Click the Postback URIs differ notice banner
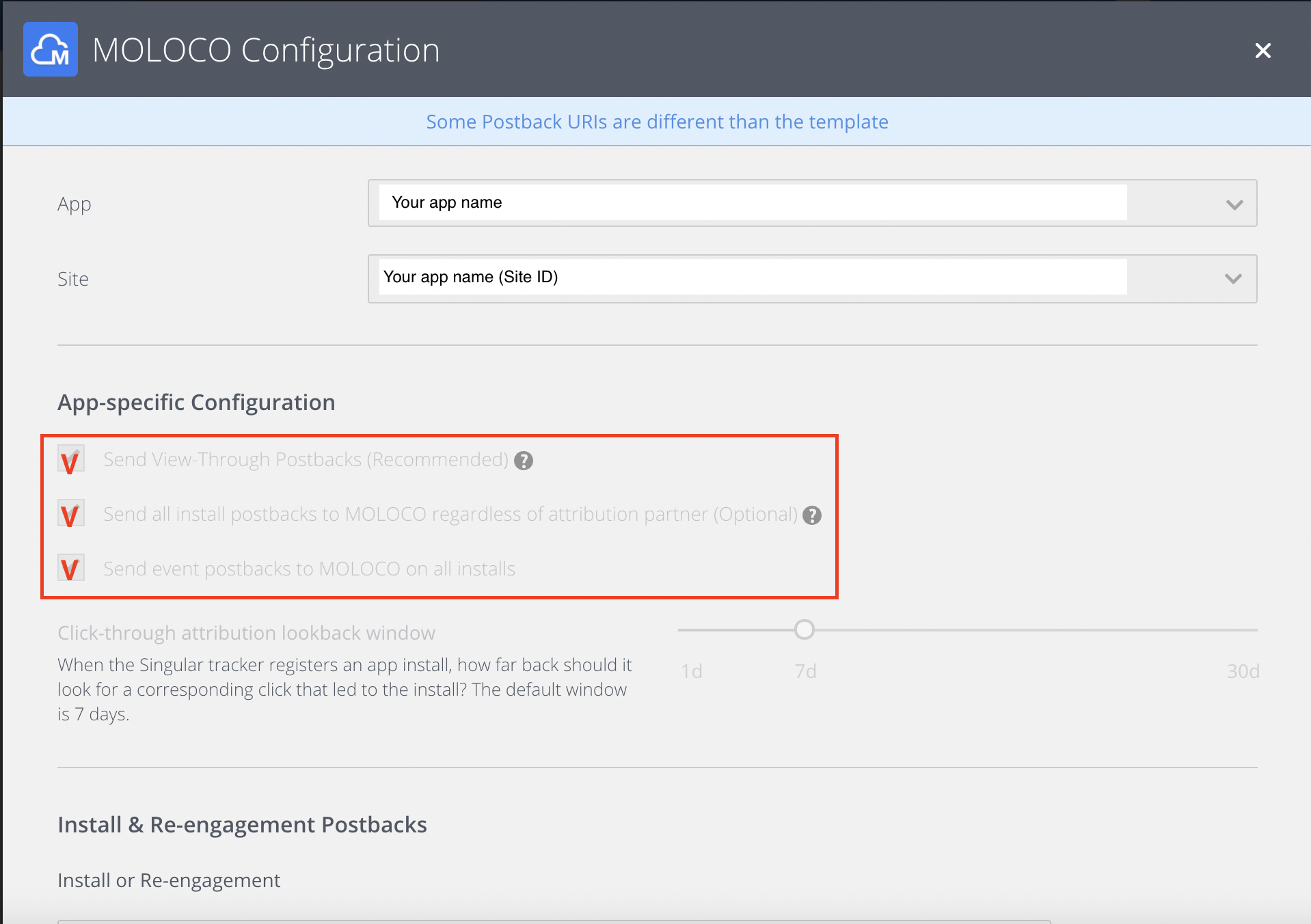 [656, 122]
